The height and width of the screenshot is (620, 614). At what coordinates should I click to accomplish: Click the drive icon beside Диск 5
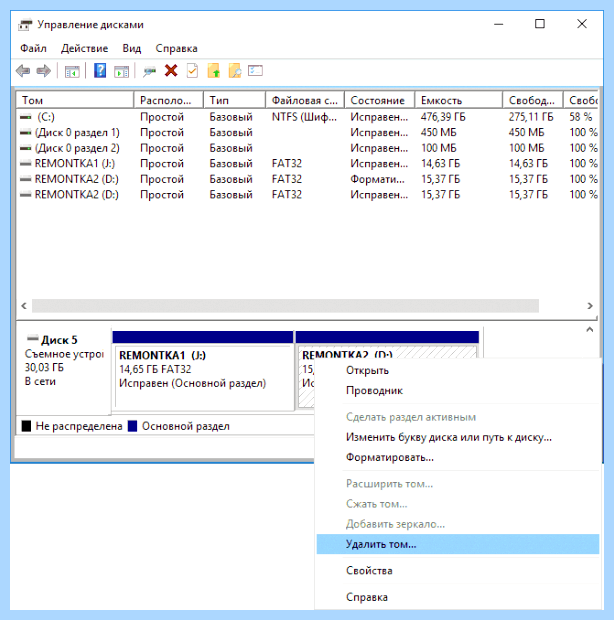tap(32, 338)
